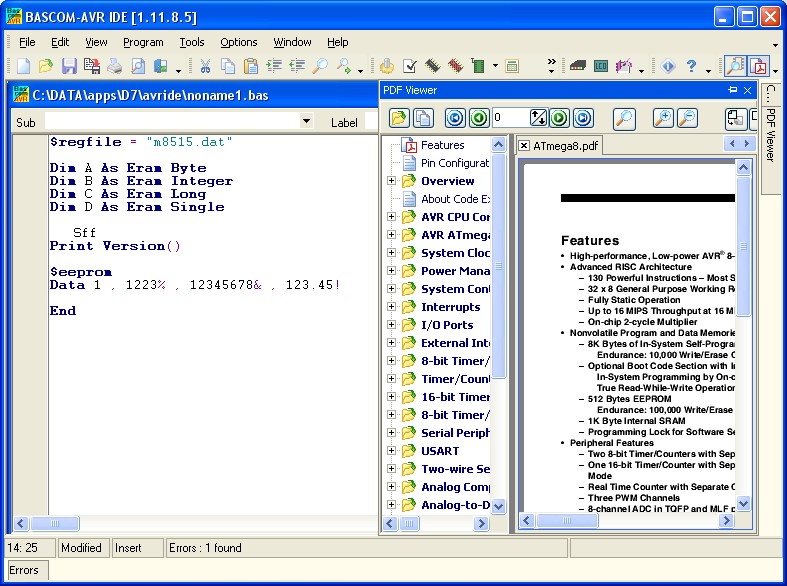The width and height of the screenshot is (787, 586).
Task: Go to previous page in PDF Viewer
Action: 479,118
